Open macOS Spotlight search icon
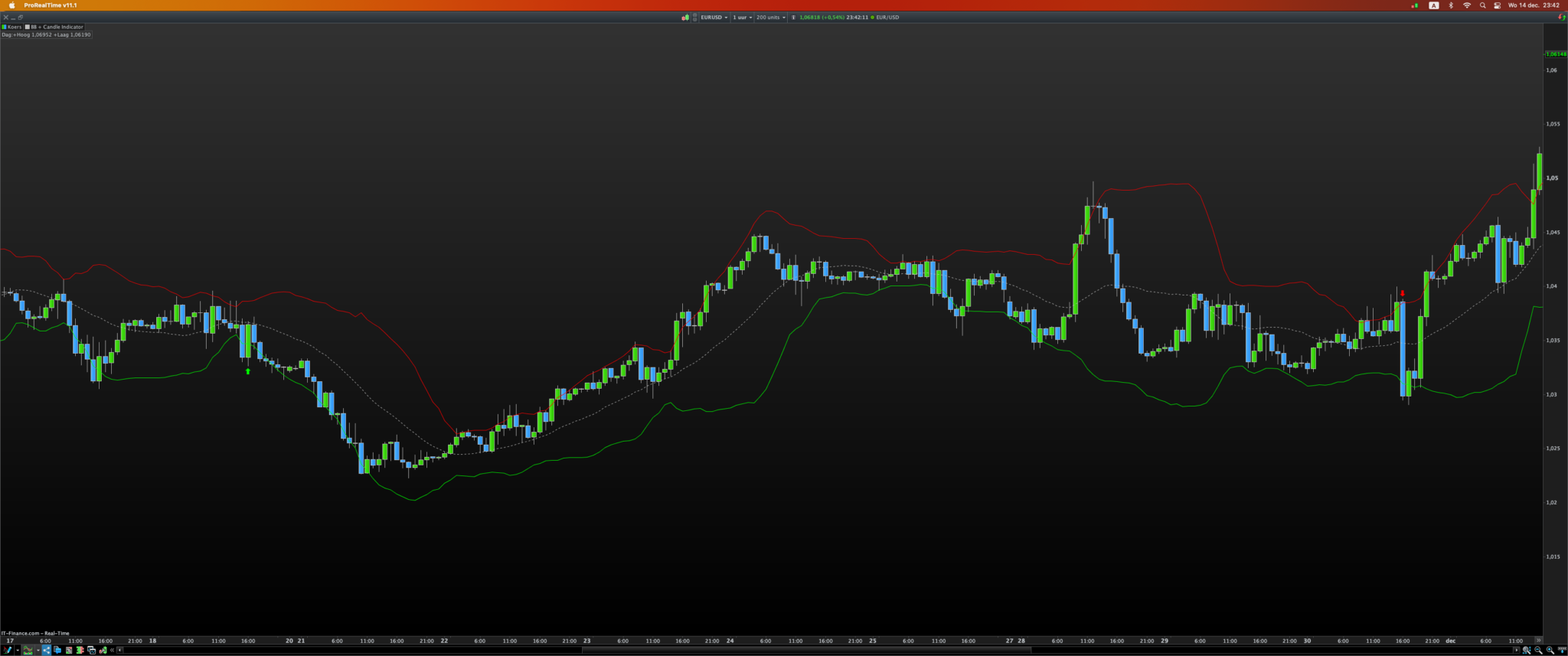This screenshot has height=656, width=1568. coord(1483,5)
